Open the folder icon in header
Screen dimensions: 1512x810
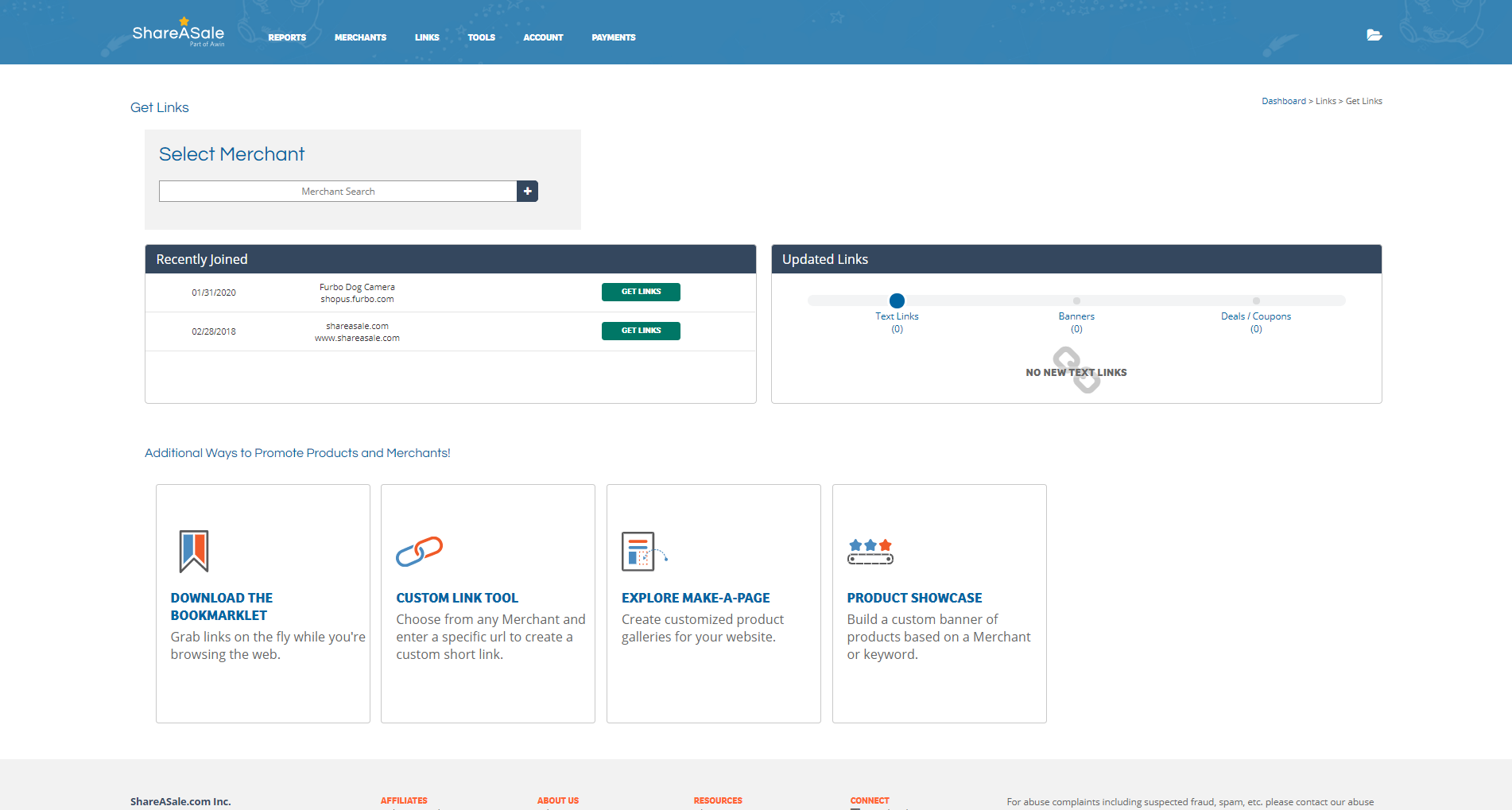click(1374, 35)
